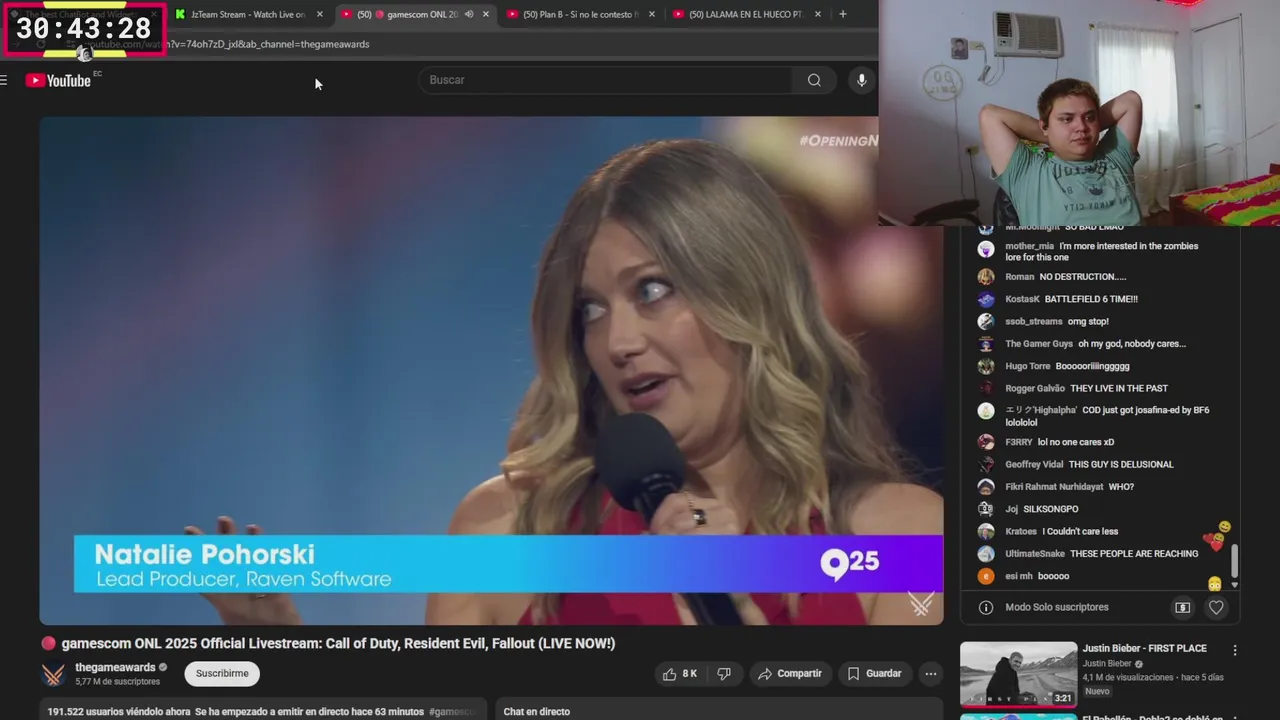Open more actions under the video

tap(931, 674)
